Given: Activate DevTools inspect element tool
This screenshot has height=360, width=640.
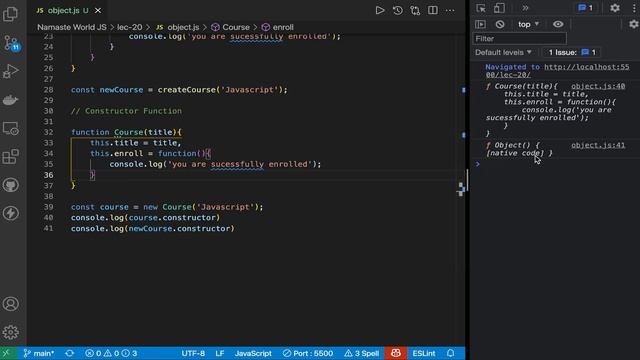Looking at the screenshot, I should [x=481, y=8].
